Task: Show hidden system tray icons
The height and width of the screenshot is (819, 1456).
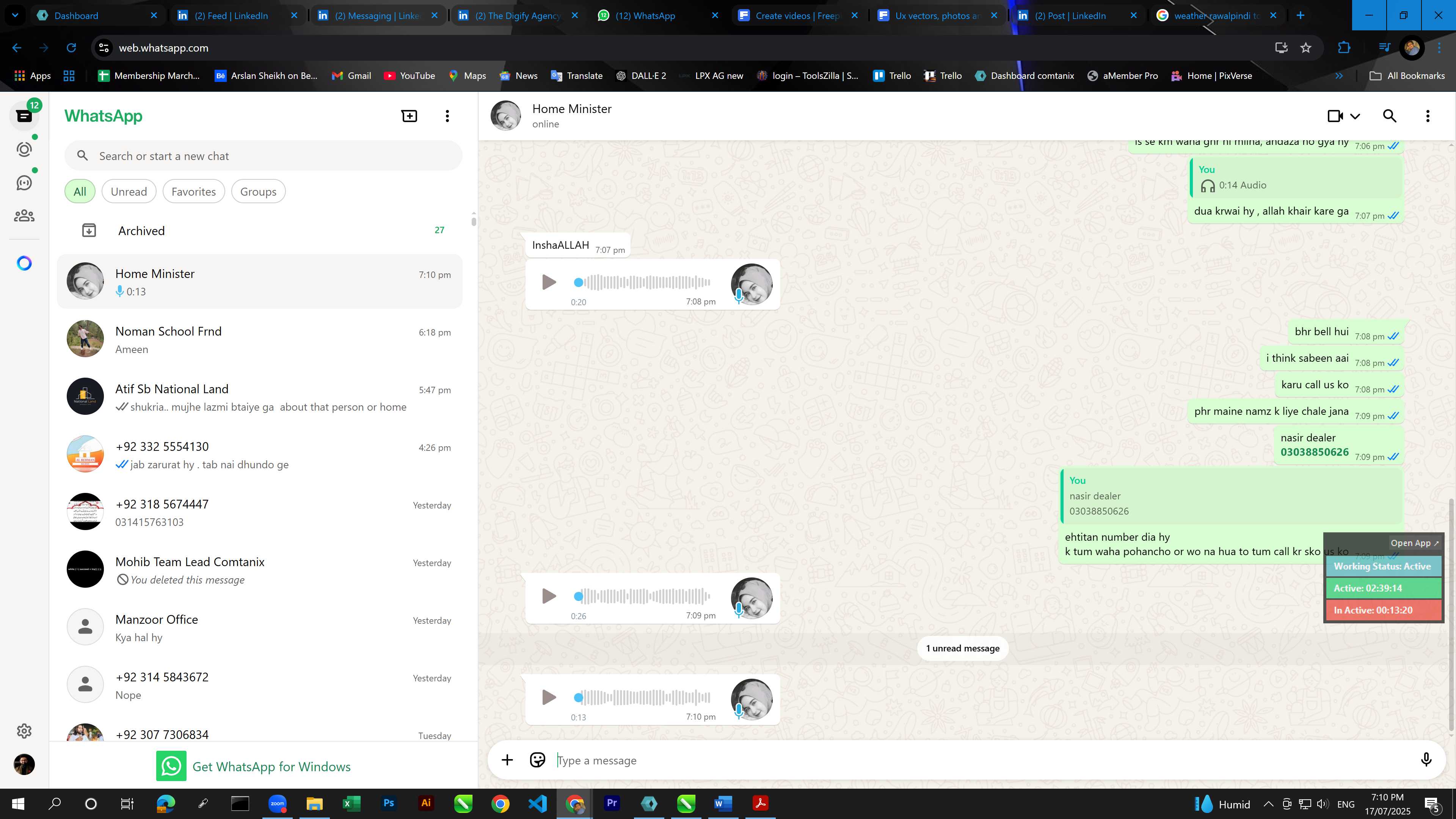Action: pyautogui.click(x=1268, y=804)
